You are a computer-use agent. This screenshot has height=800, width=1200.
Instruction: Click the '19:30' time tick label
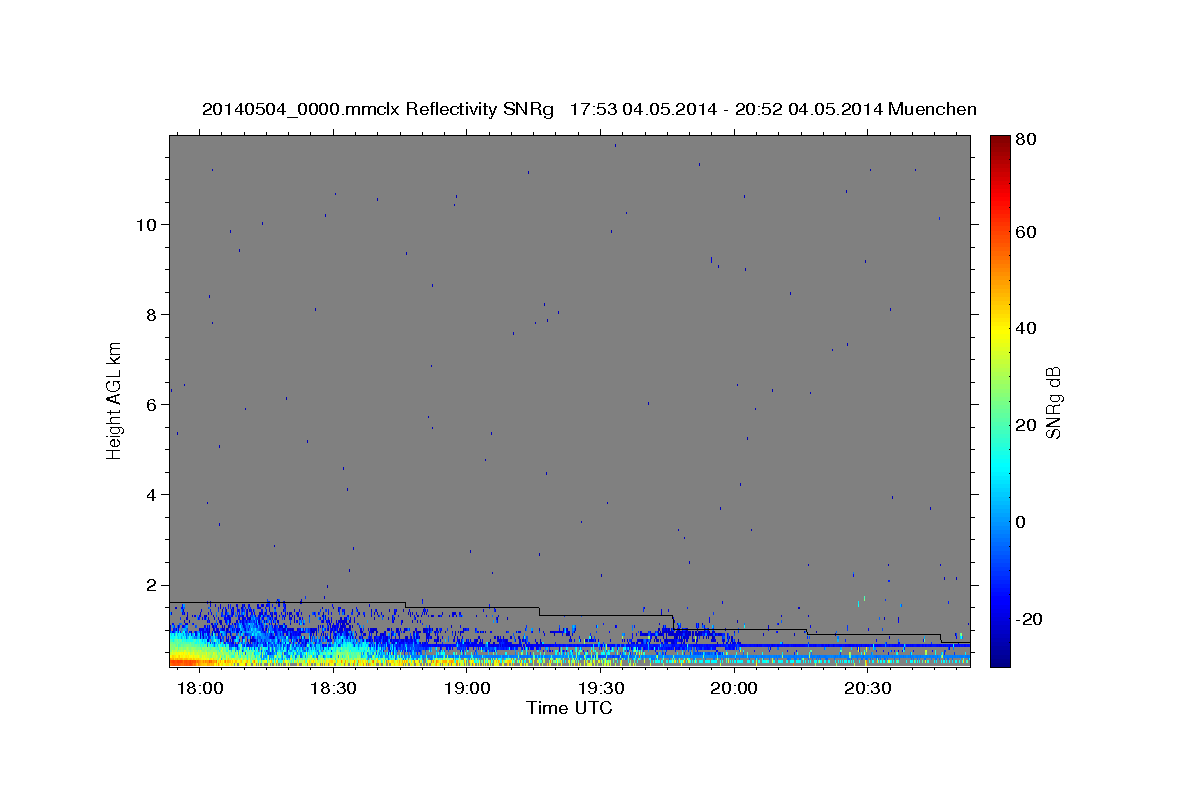601,688
